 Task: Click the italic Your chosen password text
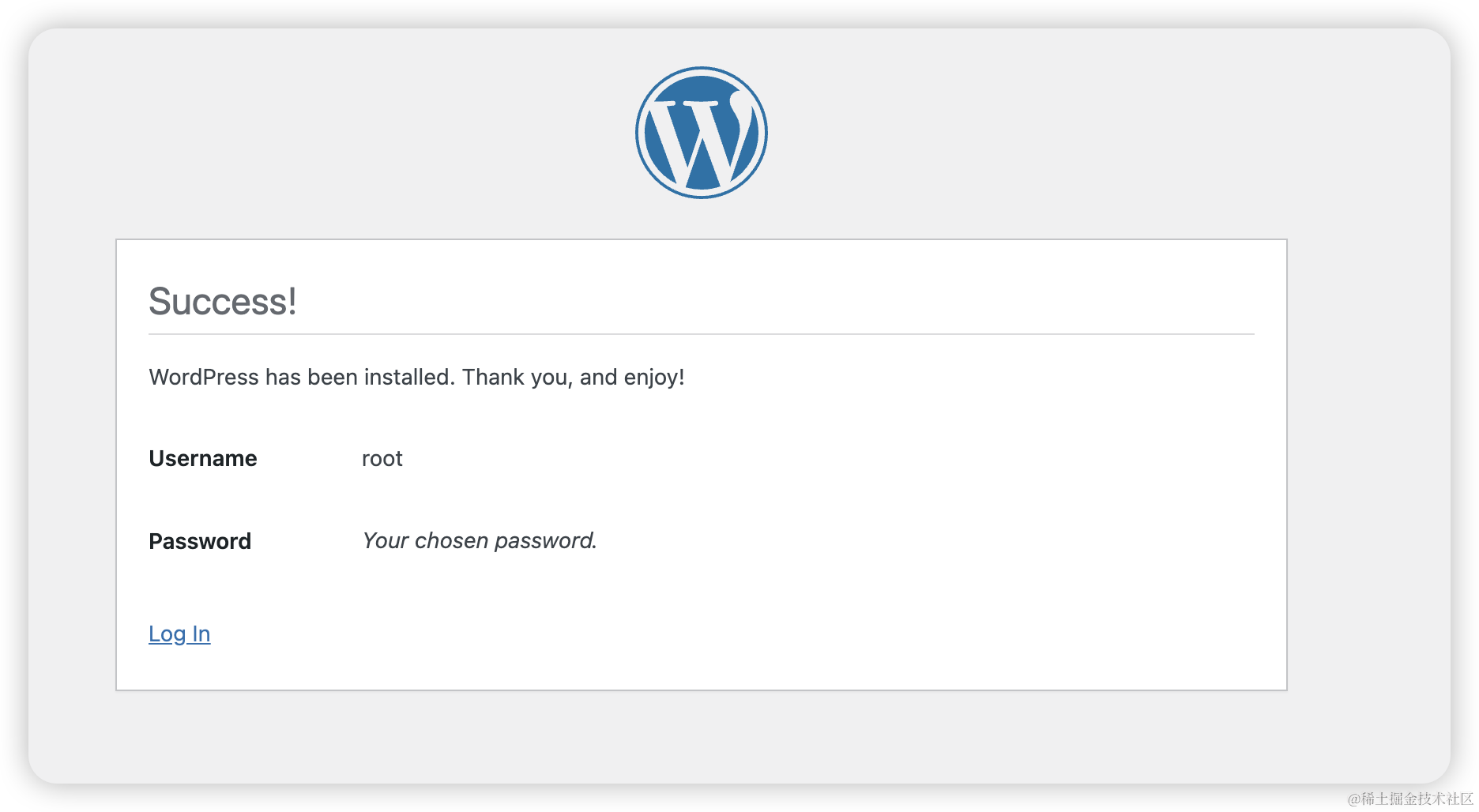pyautogui.click(x=480, y=541)
